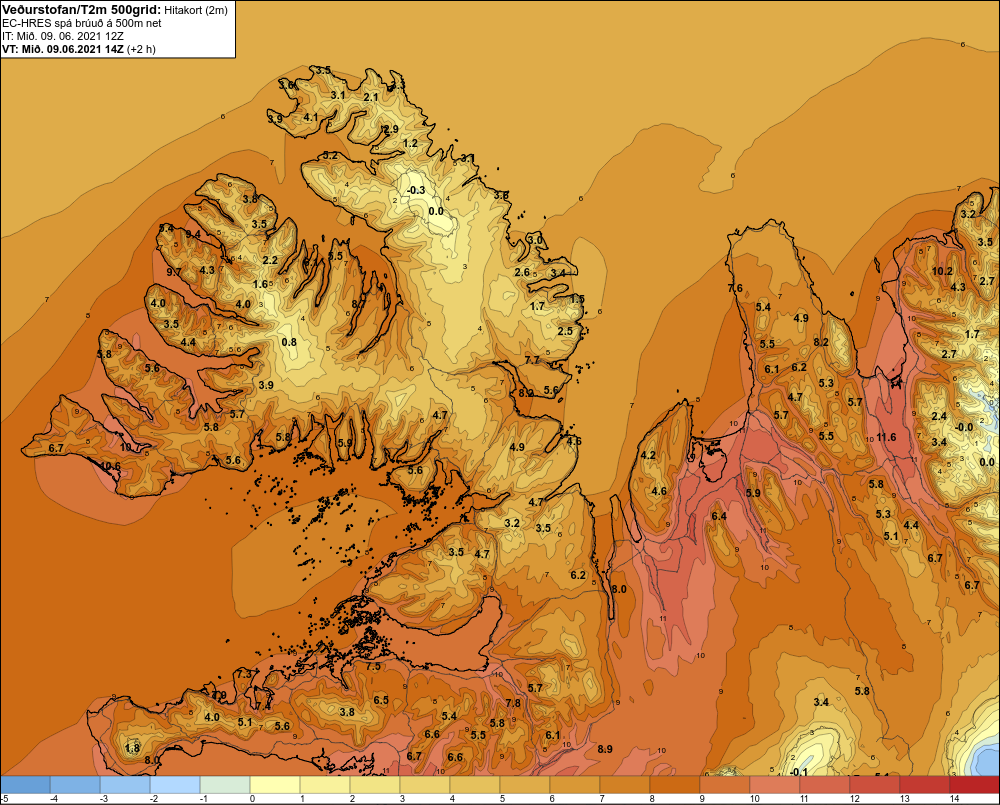Pick the darkest red swatch after 14
Screen dimensions: 1000x805
tap(974, 784)
